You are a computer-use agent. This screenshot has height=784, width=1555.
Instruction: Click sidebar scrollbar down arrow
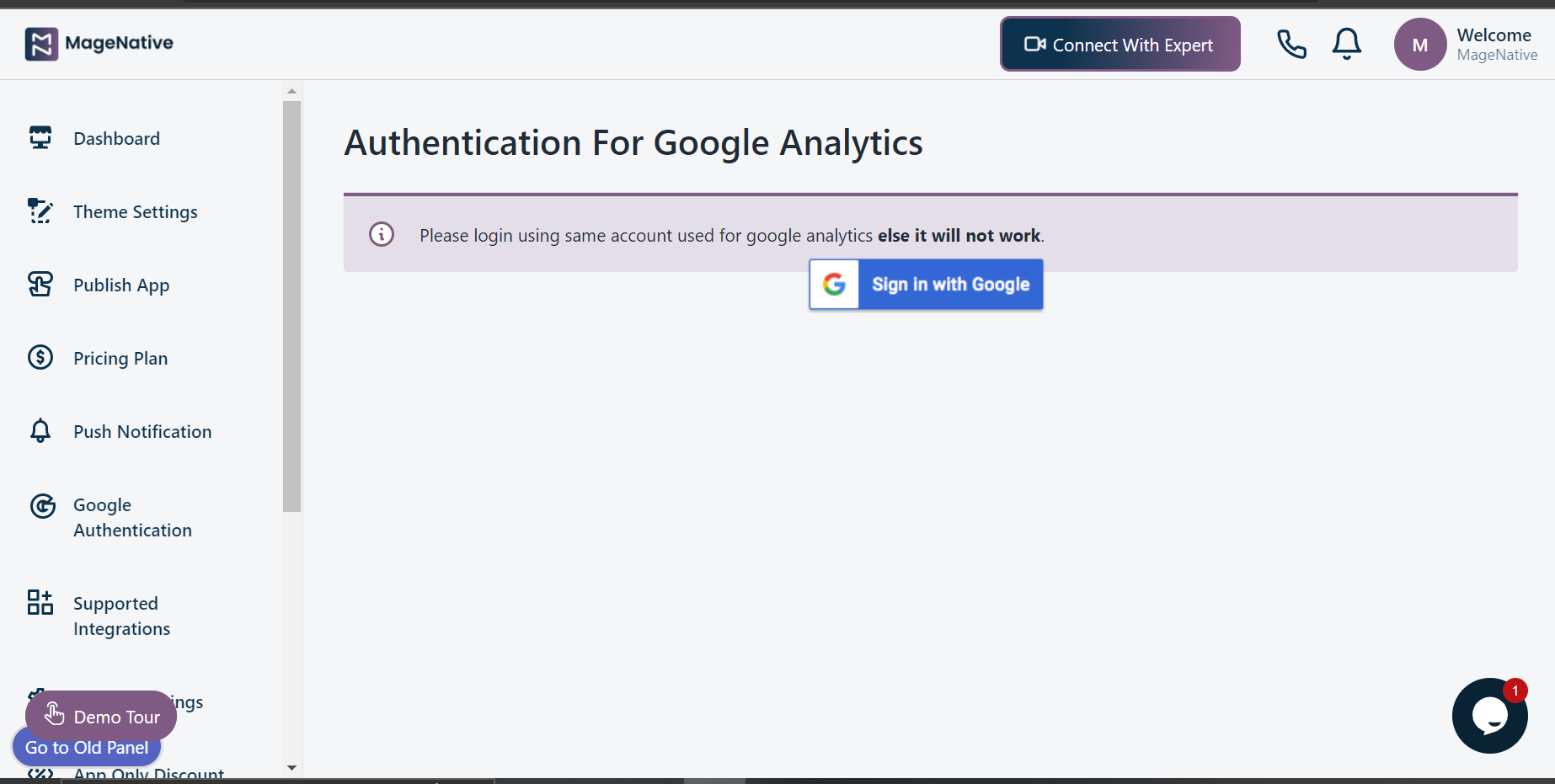click(291, 767)
